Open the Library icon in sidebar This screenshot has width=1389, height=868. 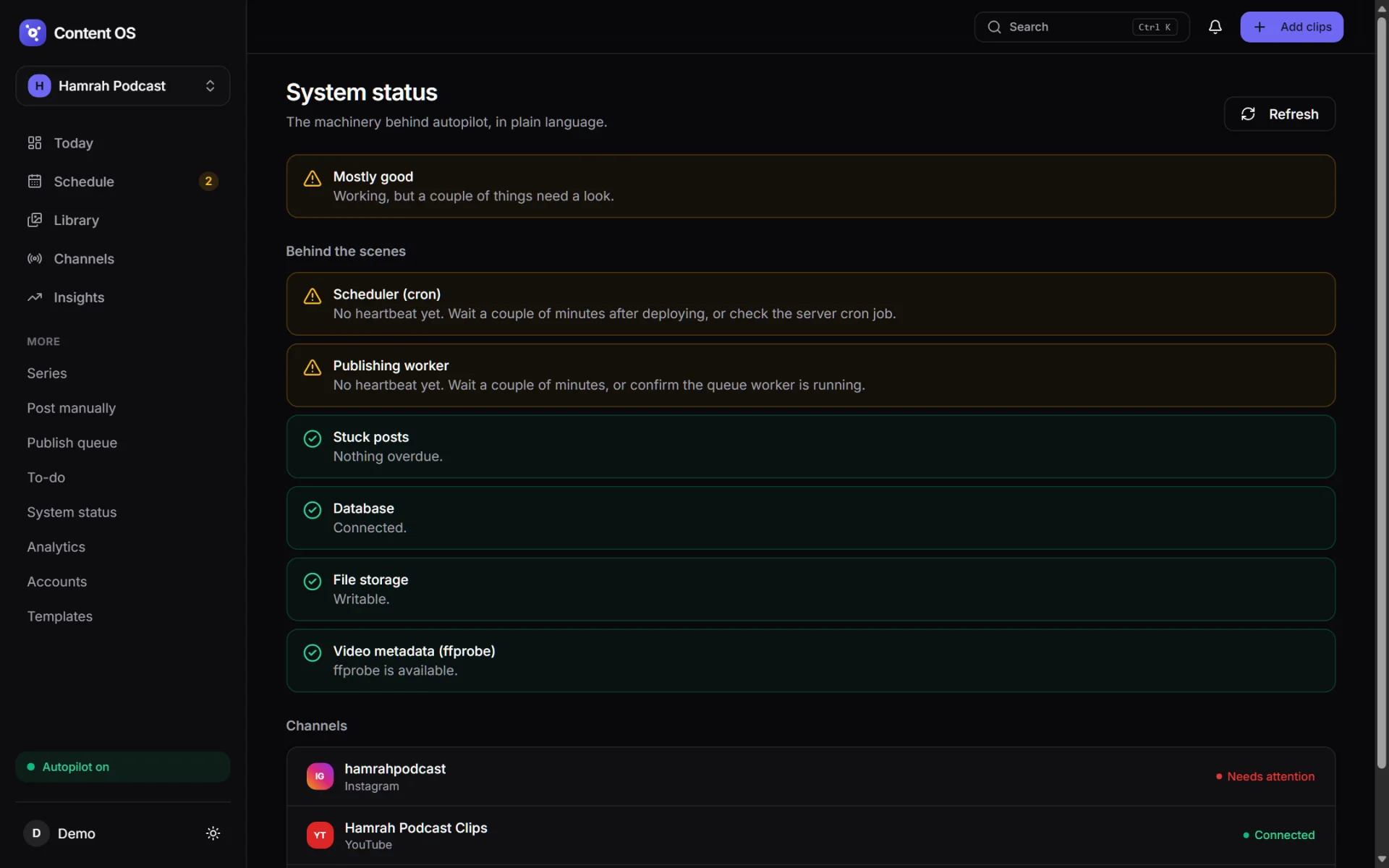(35, 220)
